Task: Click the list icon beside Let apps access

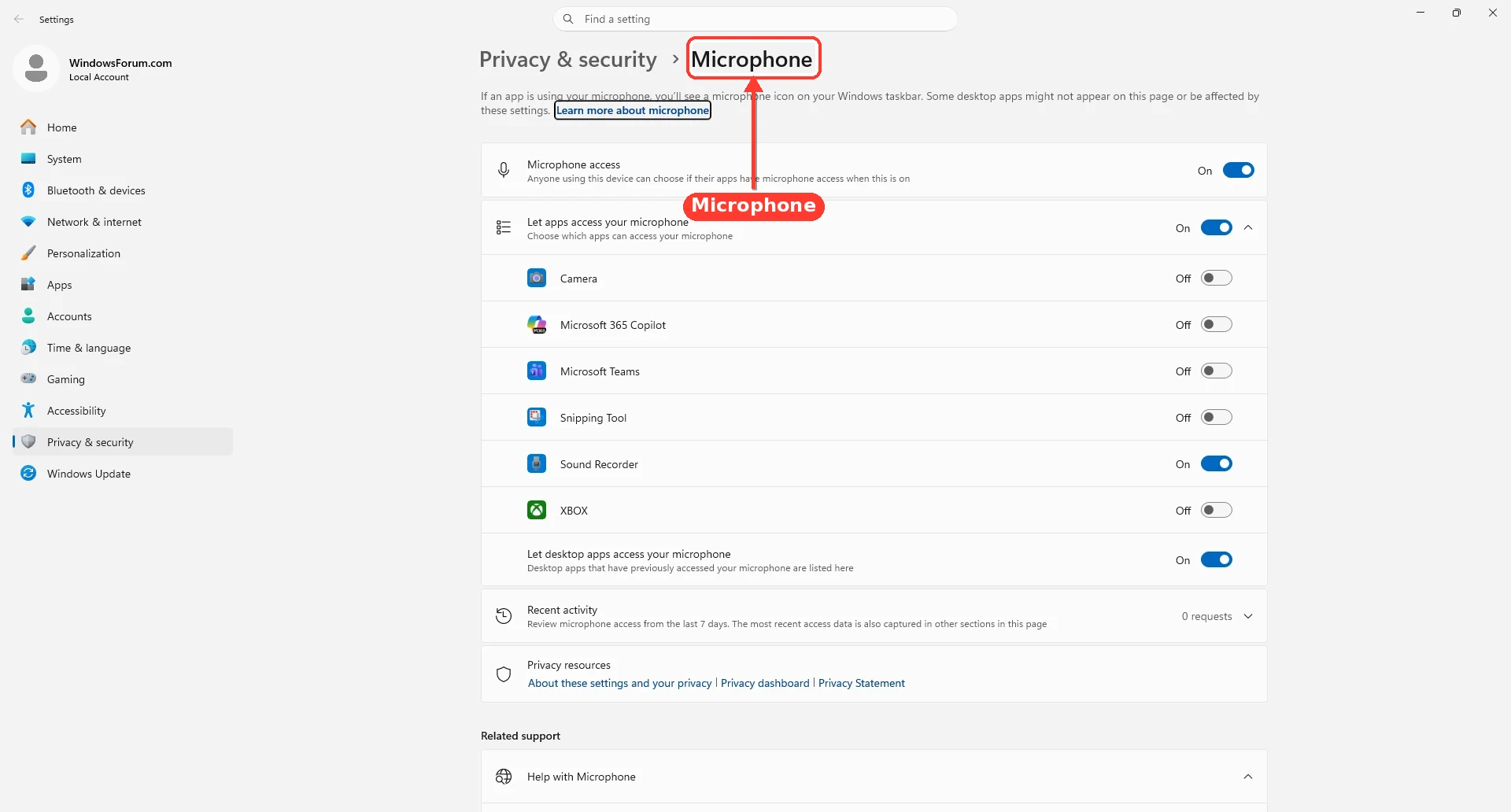Action: [x=504, y=227]
